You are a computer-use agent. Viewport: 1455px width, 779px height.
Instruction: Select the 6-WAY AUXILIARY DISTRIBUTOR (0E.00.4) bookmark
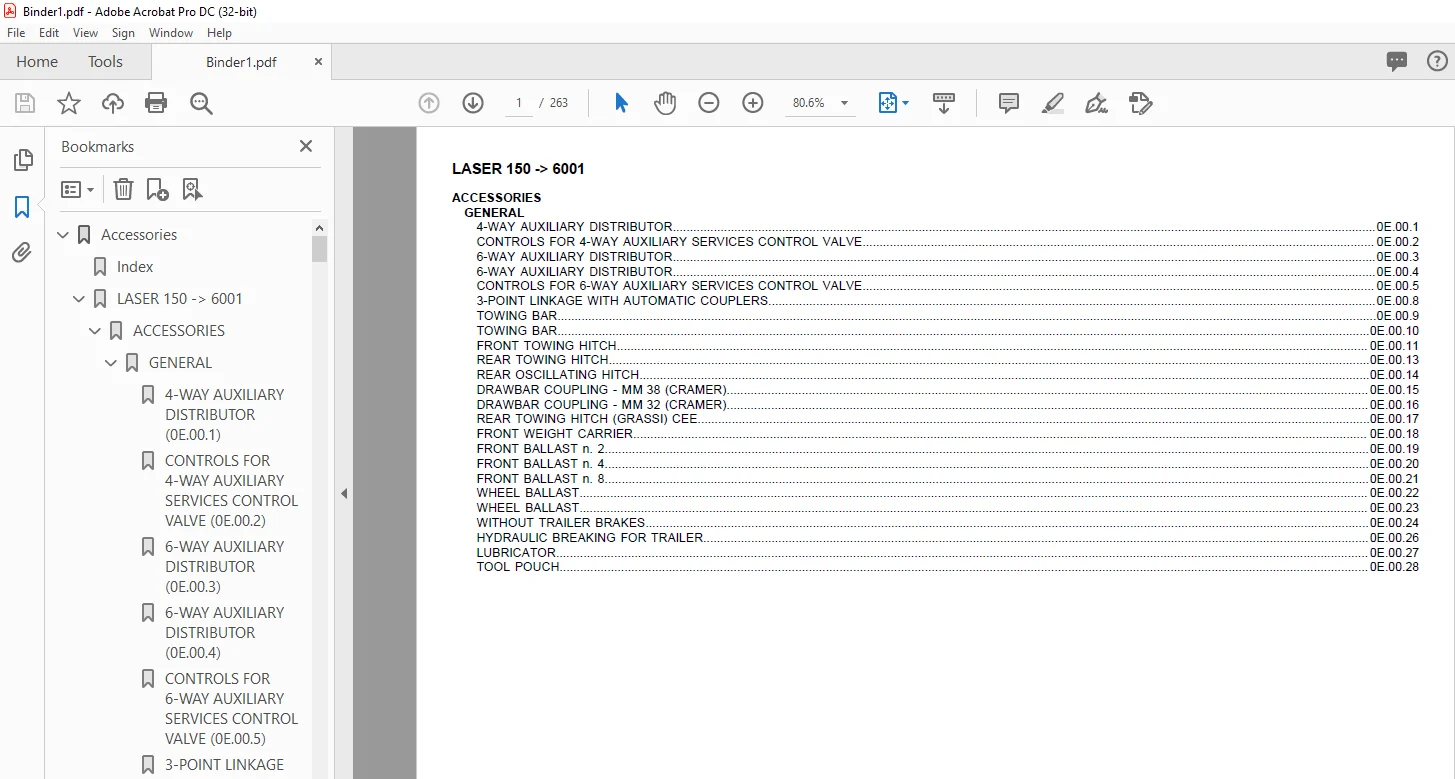point(225,633)
